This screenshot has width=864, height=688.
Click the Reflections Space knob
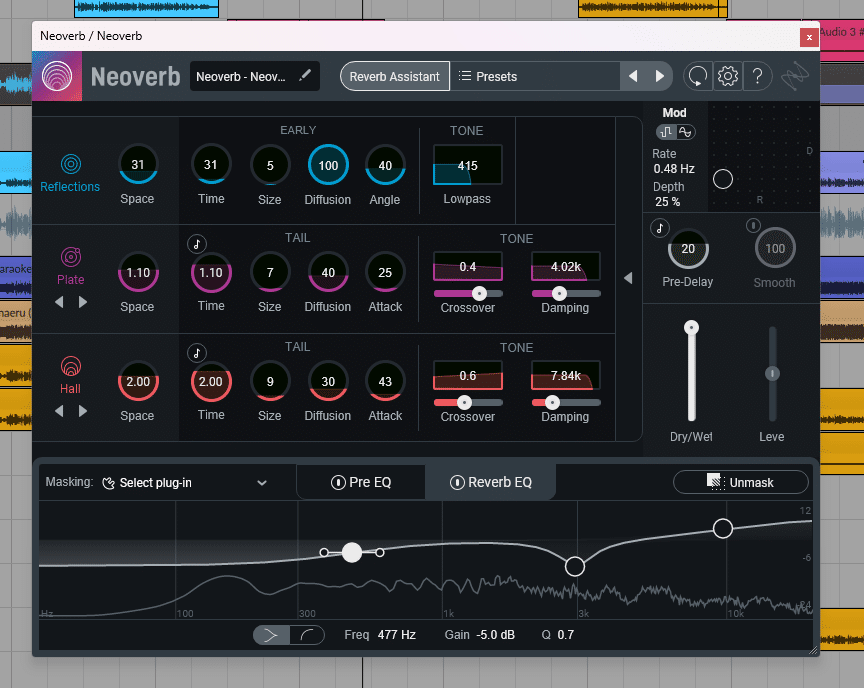click(x=138, y=164)
